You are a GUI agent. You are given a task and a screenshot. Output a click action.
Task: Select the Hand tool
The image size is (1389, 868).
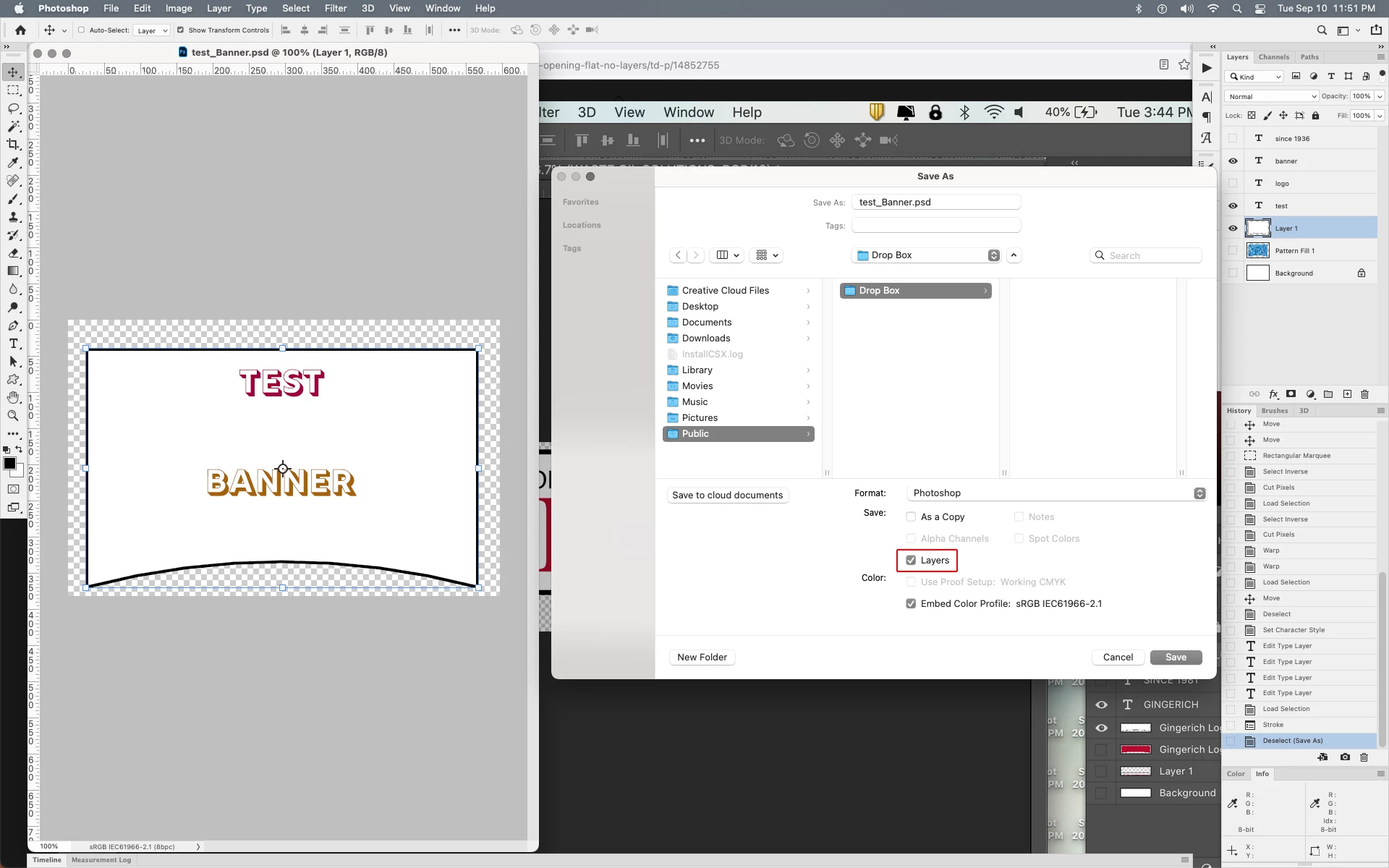13,397
